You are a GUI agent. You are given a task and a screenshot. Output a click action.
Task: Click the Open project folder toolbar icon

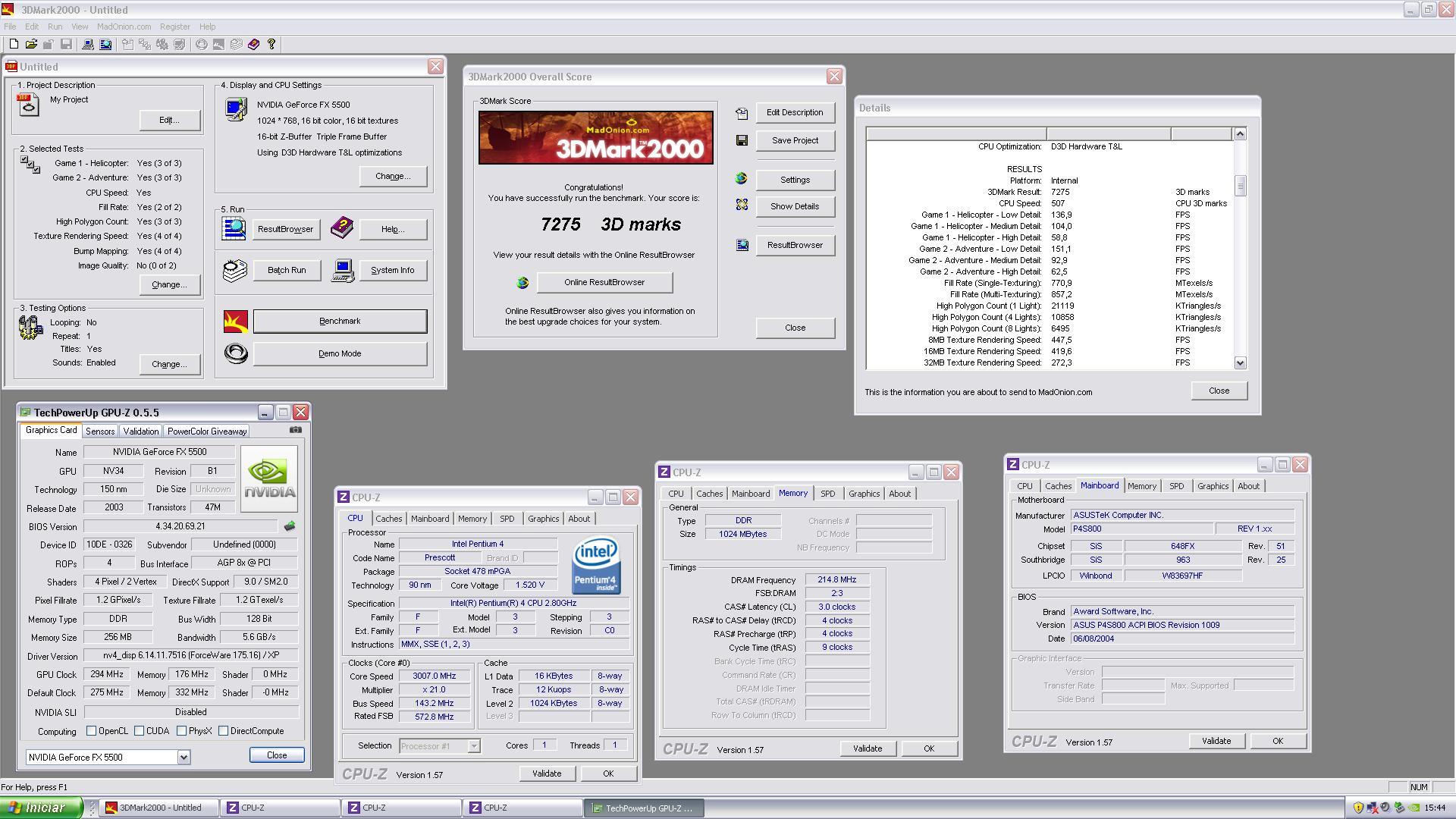click(31, 44)
